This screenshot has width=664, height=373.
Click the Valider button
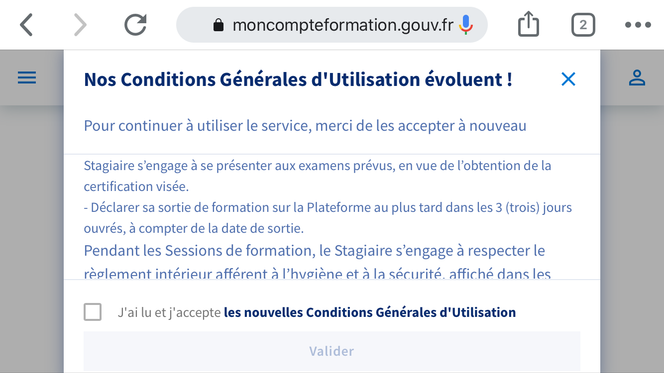coord(332,351)
